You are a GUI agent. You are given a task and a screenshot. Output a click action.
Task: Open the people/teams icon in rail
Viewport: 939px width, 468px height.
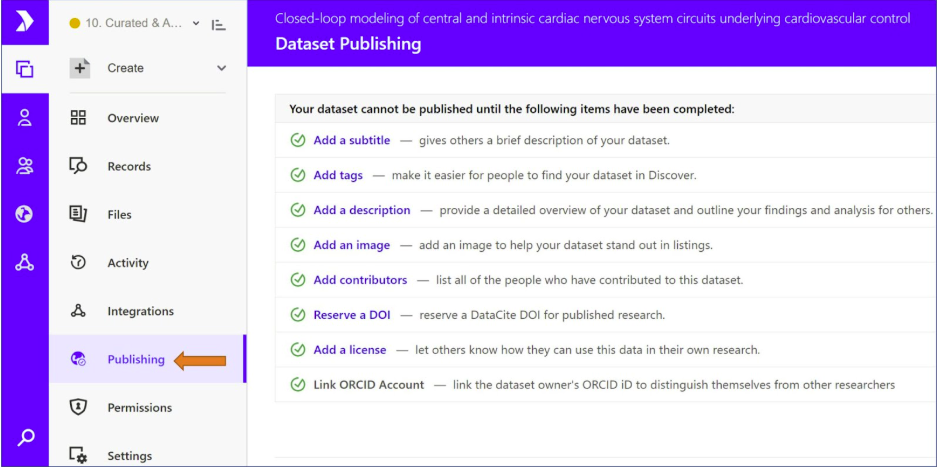[25, 166]
